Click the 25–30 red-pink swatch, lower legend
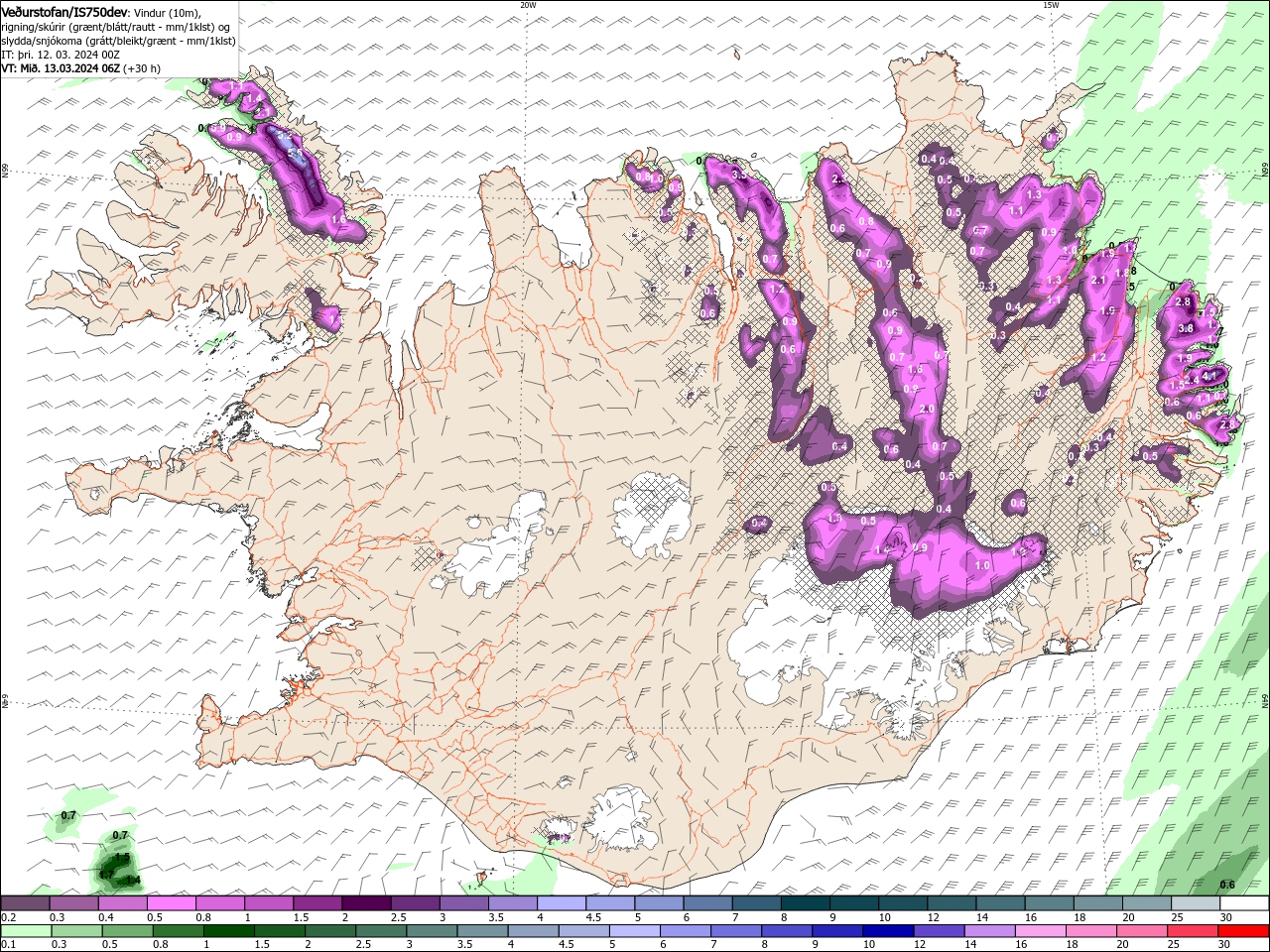 click(1192, 931)
